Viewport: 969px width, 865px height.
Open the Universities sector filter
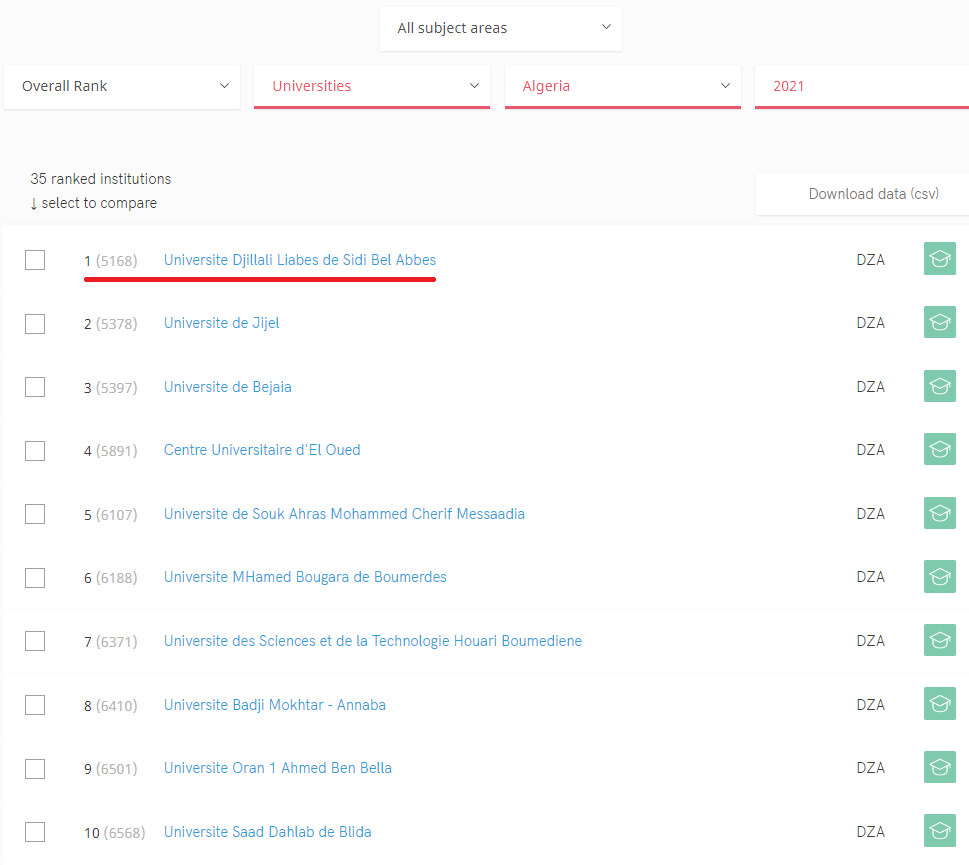coord(371,86)
